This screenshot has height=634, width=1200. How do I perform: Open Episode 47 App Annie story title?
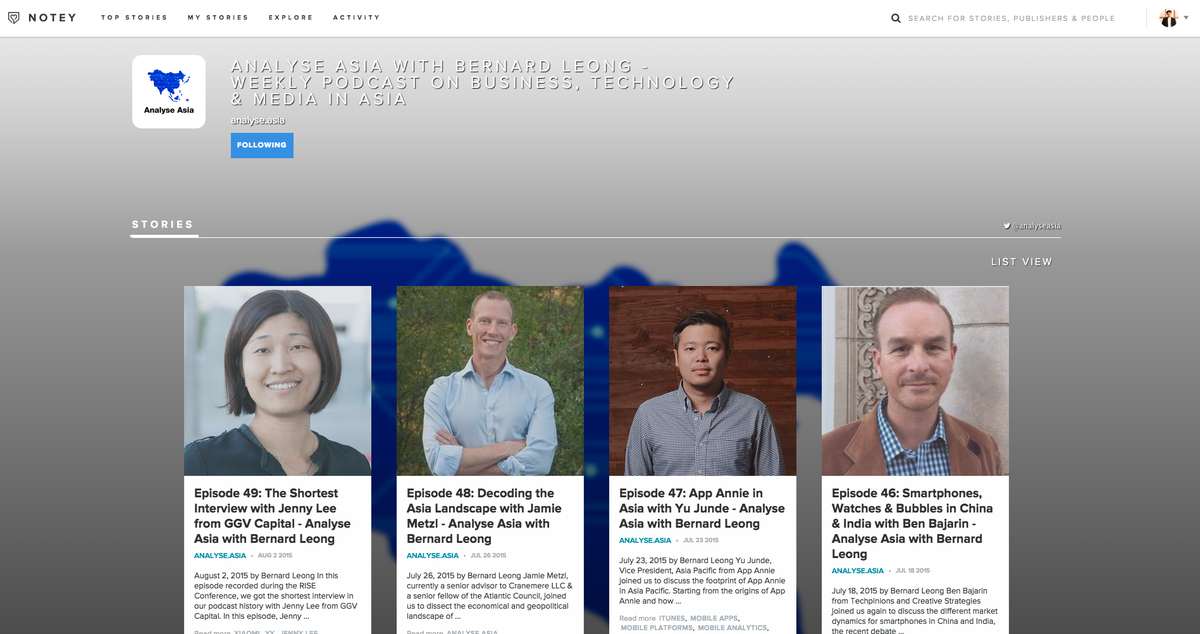click(702, 508)
